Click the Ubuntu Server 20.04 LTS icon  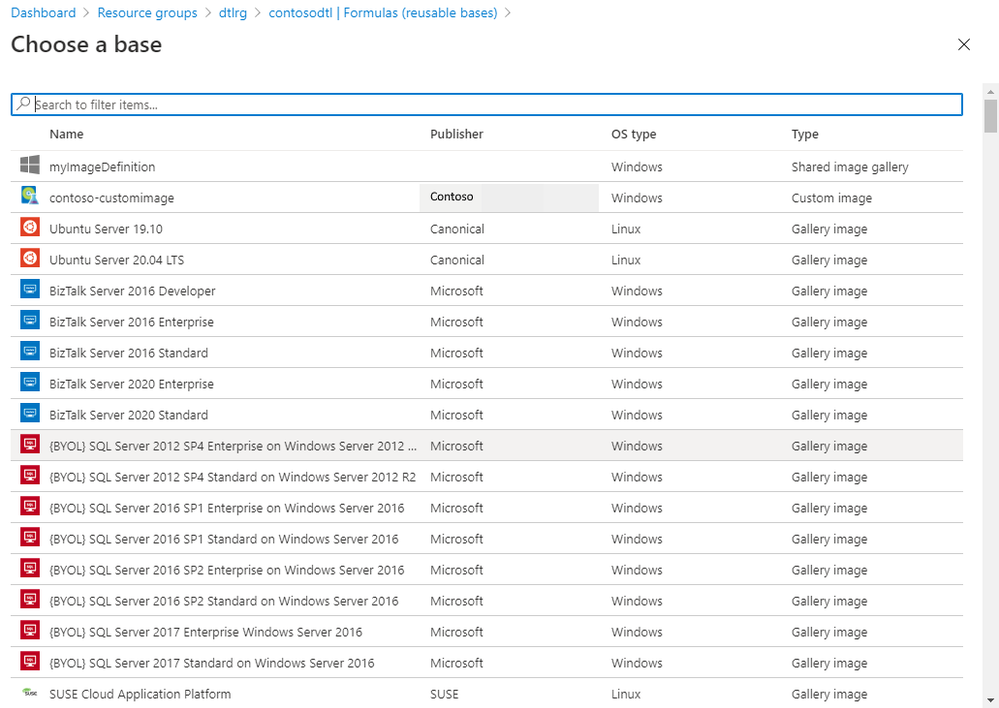point(30,259)
